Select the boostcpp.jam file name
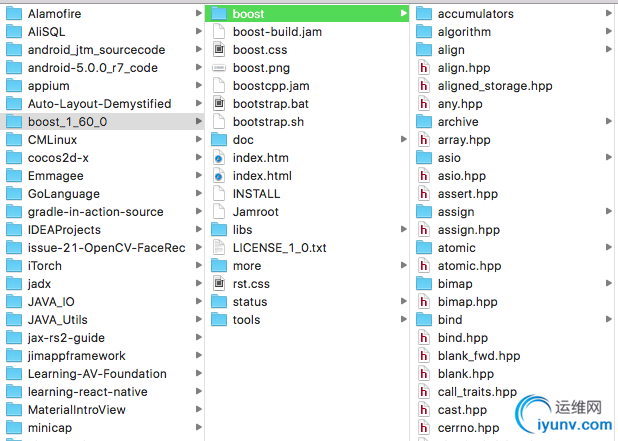Viewport: 618px width, 441px height. coord(271,86)
